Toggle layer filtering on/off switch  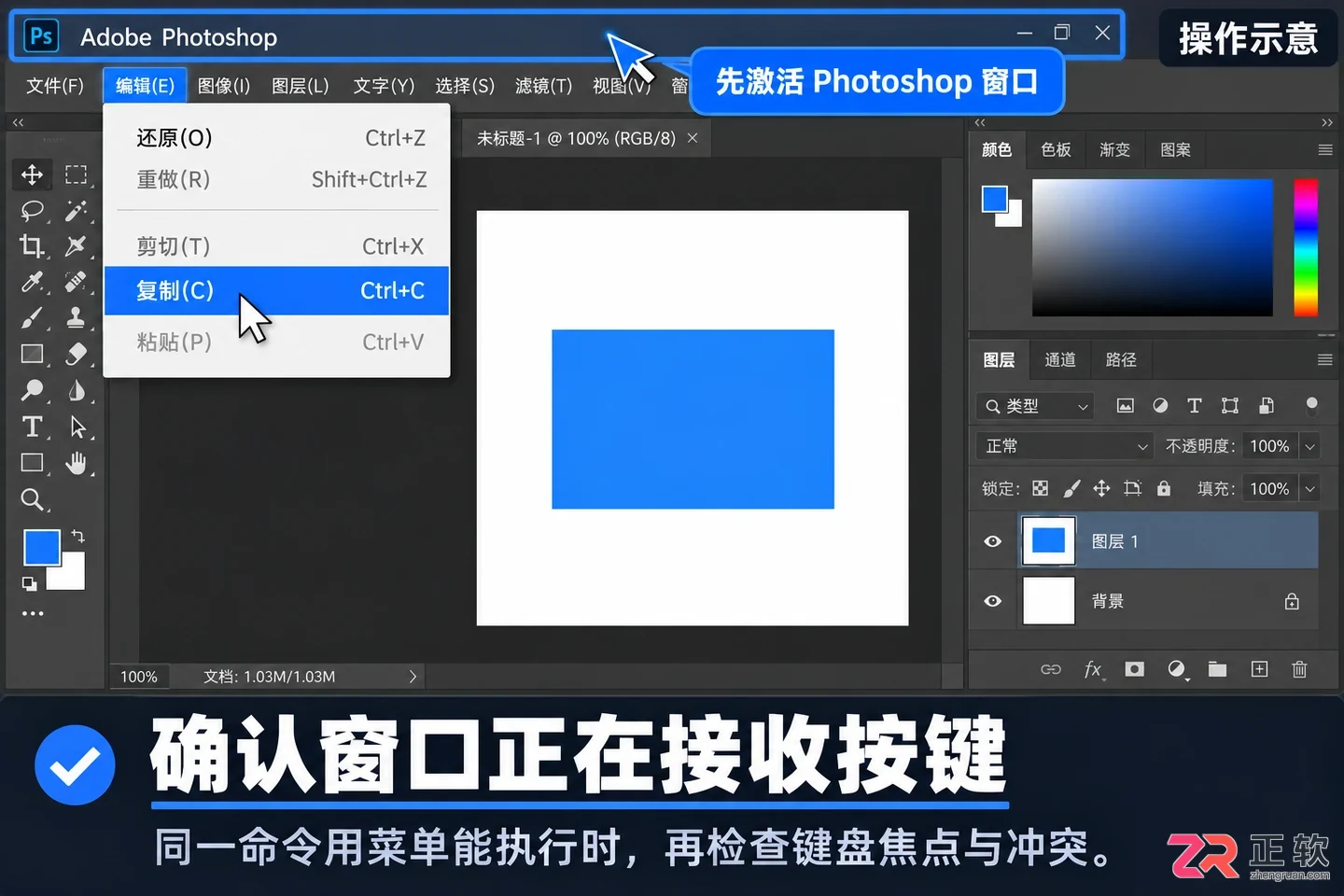(1311, 405)
